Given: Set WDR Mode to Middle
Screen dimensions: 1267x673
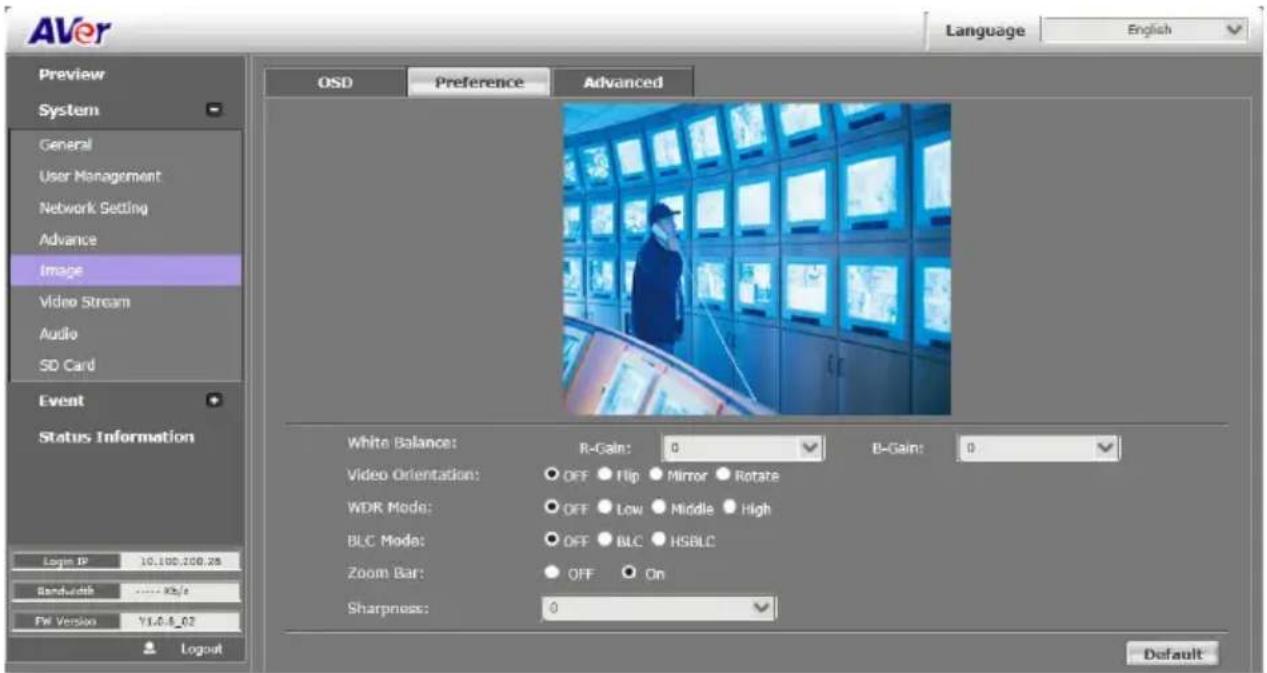Looking at the screenshot, I should (x=660, y=508).
